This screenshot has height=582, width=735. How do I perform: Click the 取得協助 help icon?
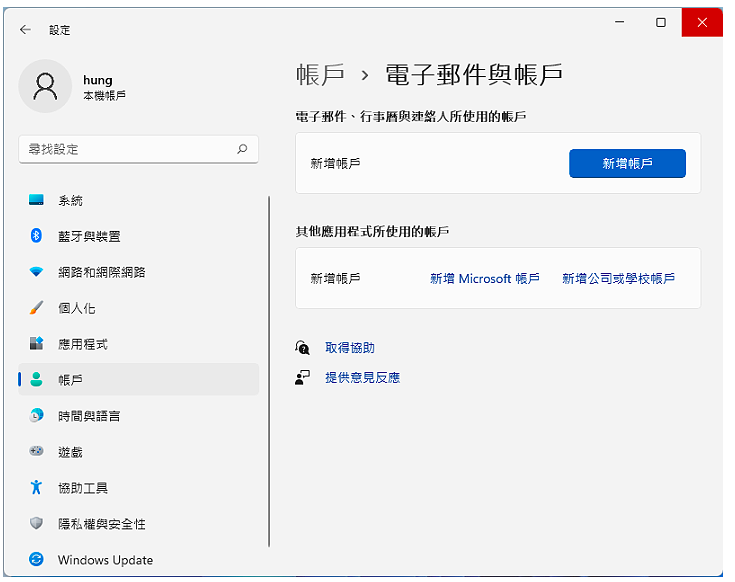pyautogui.click(x=302, y=348)
